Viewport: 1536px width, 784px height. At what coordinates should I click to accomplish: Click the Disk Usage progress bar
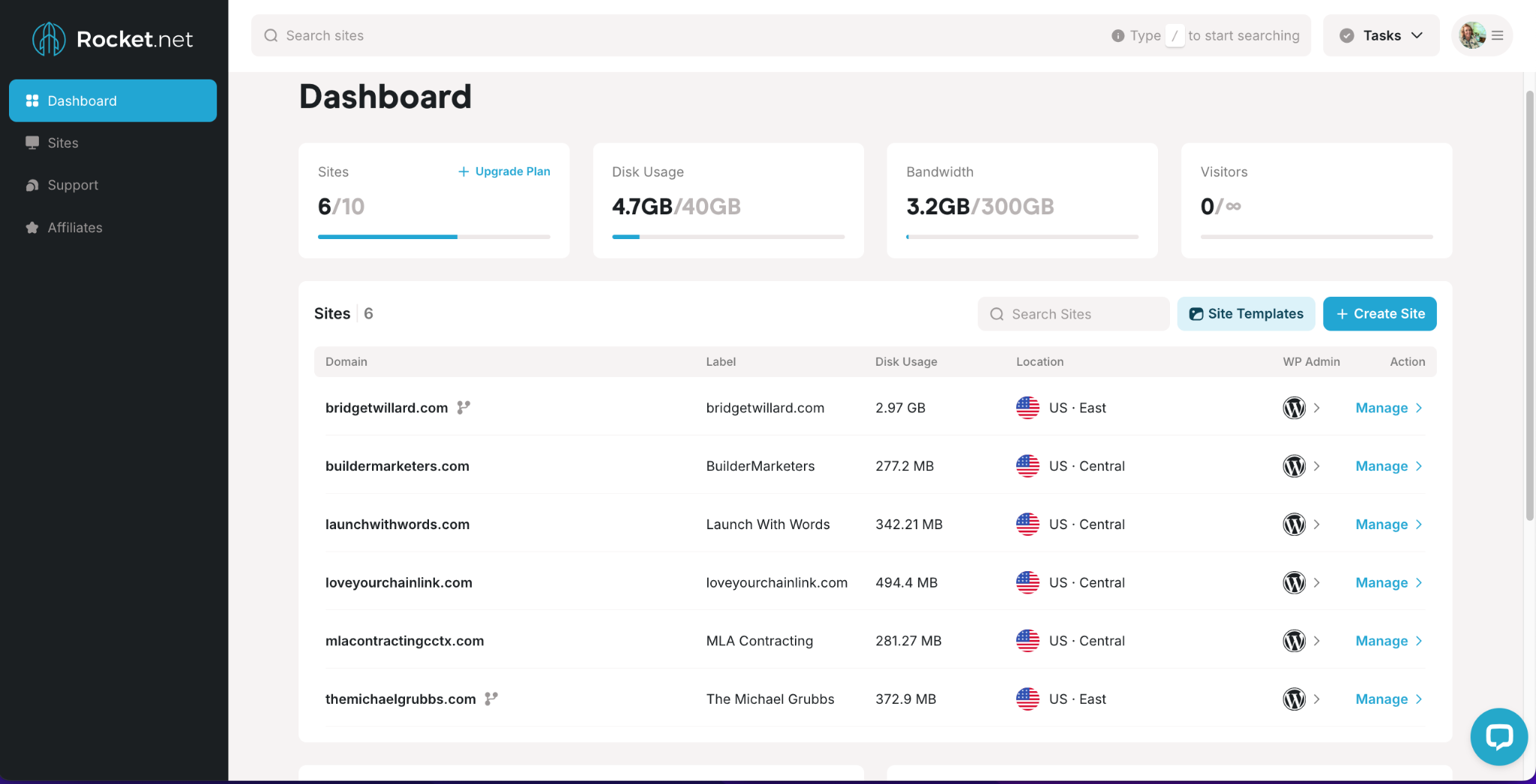click(x=727, y=237)
